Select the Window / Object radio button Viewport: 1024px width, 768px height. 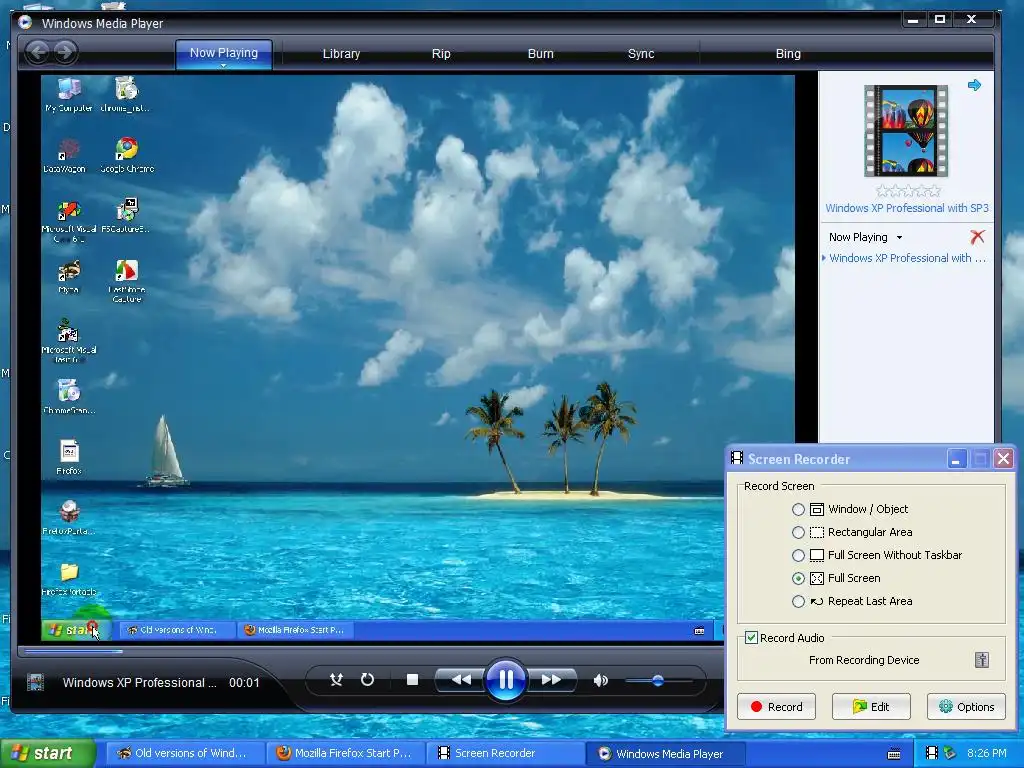(x=798, y=509)
